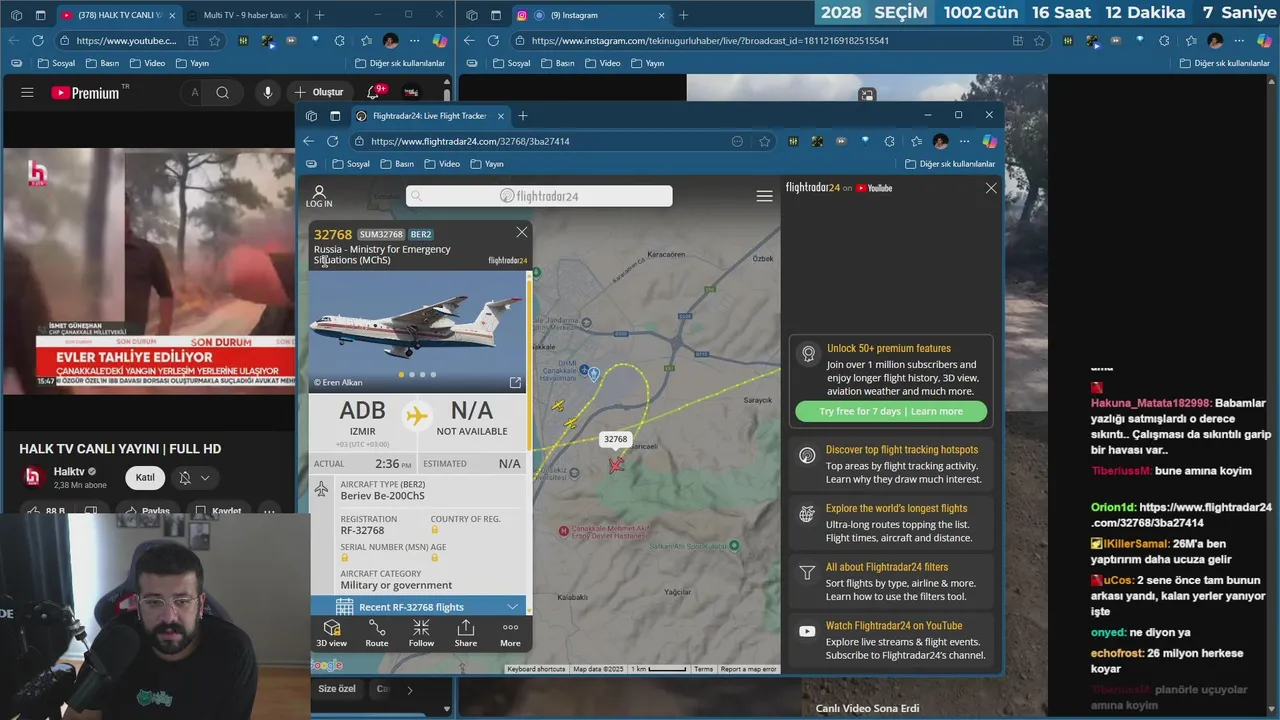Share this Flightradar24 flight
The width and height of the screenshot is (1280, 720).
click(x=466, y=633)
